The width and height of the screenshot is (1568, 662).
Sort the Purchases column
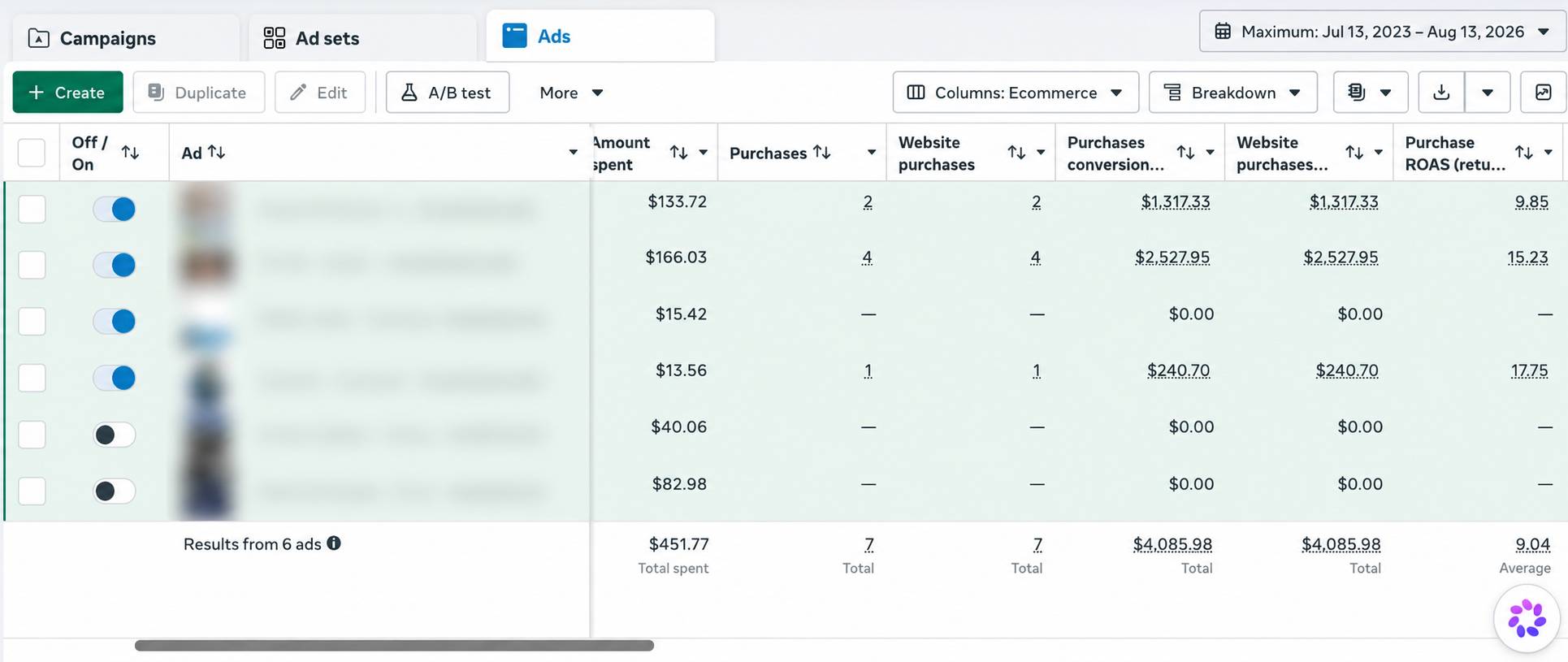(822, 152)
